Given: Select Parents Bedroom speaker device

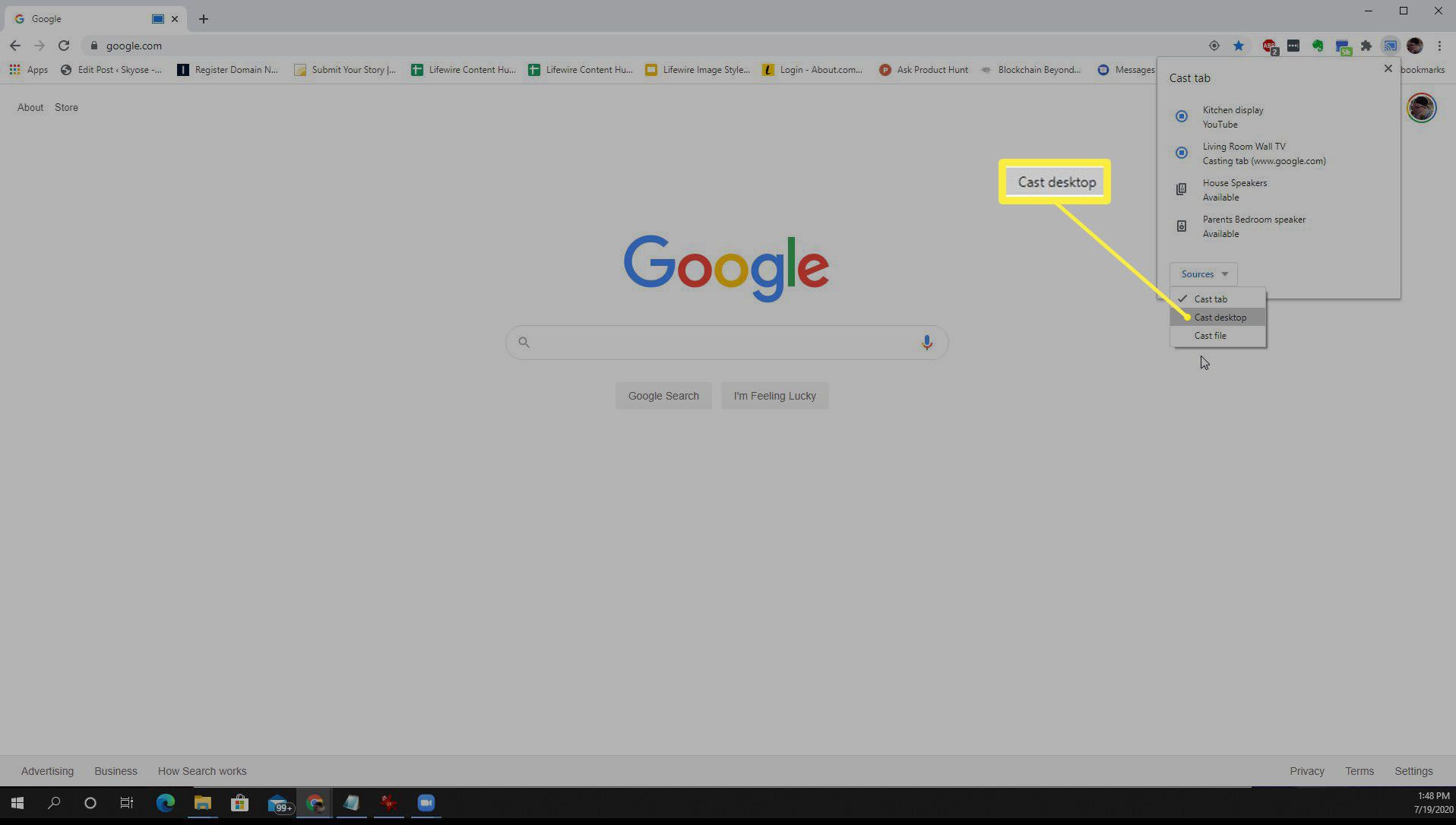Looking at the screenshot, I should 1253,226.
